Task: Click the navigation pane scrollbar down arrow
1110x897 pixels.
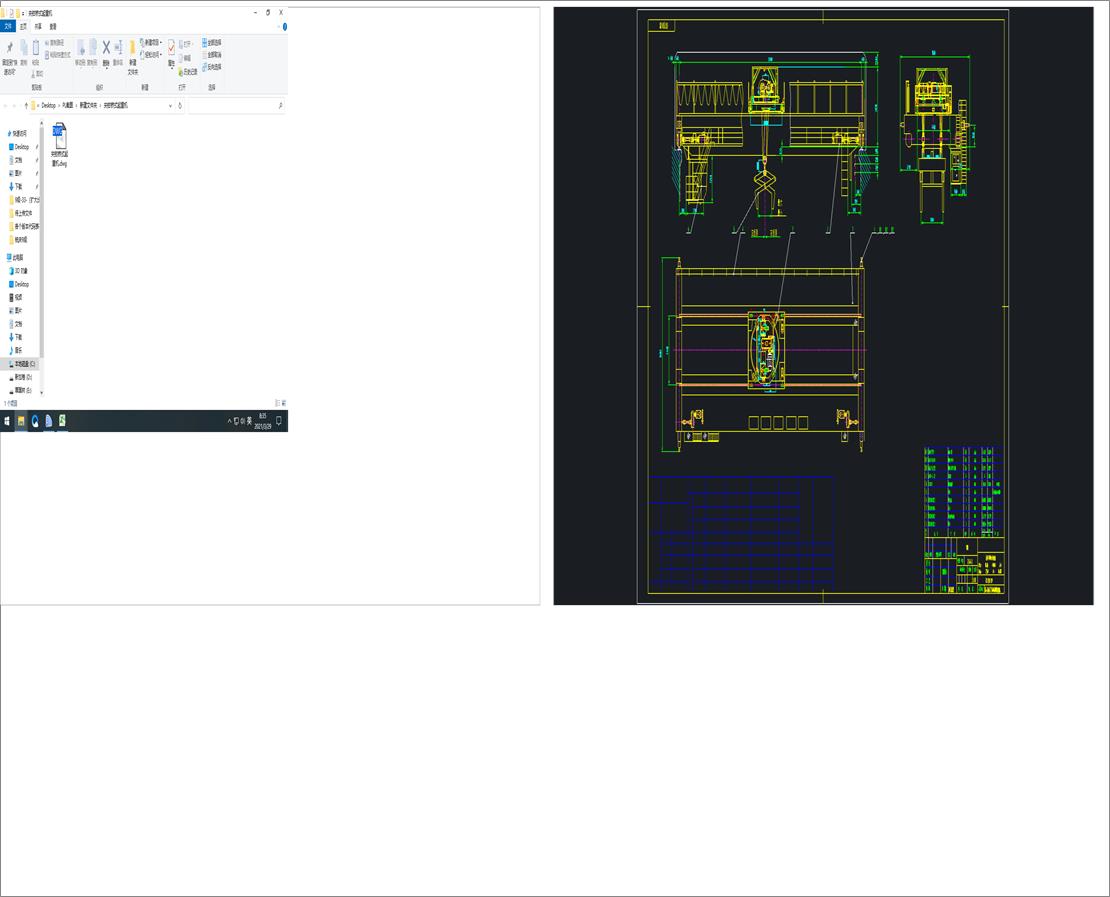Action: pos(42,392)
